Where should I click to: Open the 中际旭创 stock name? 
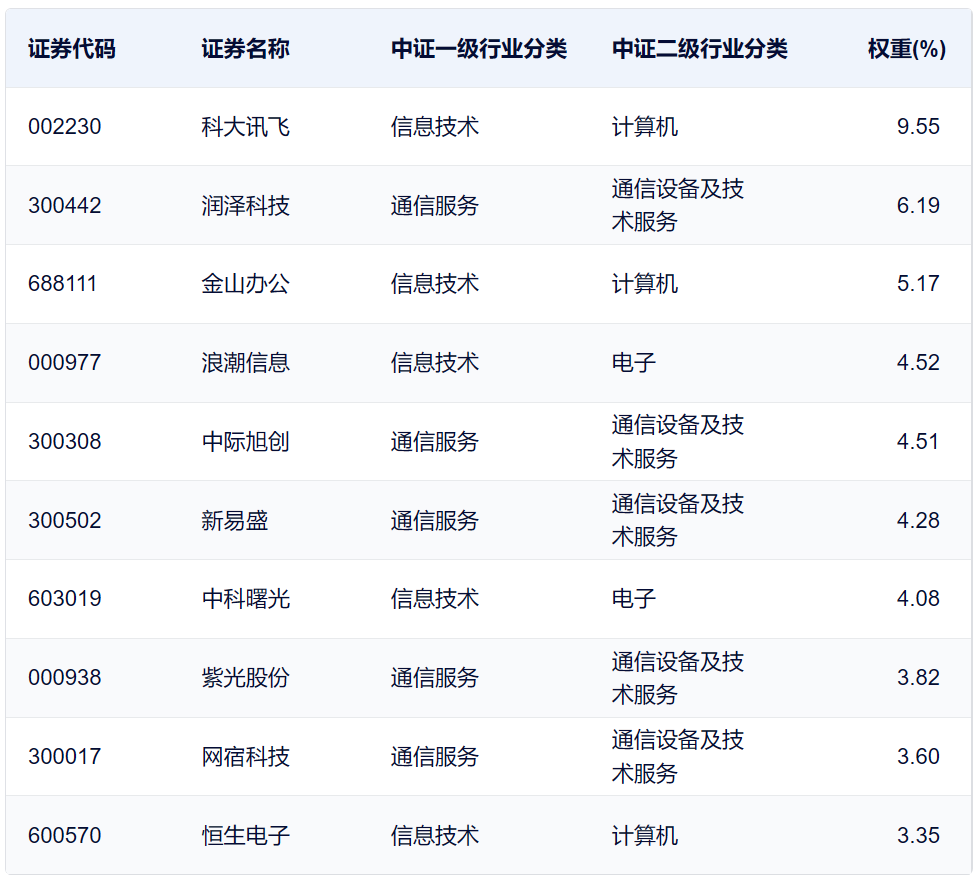coord(245,442)
